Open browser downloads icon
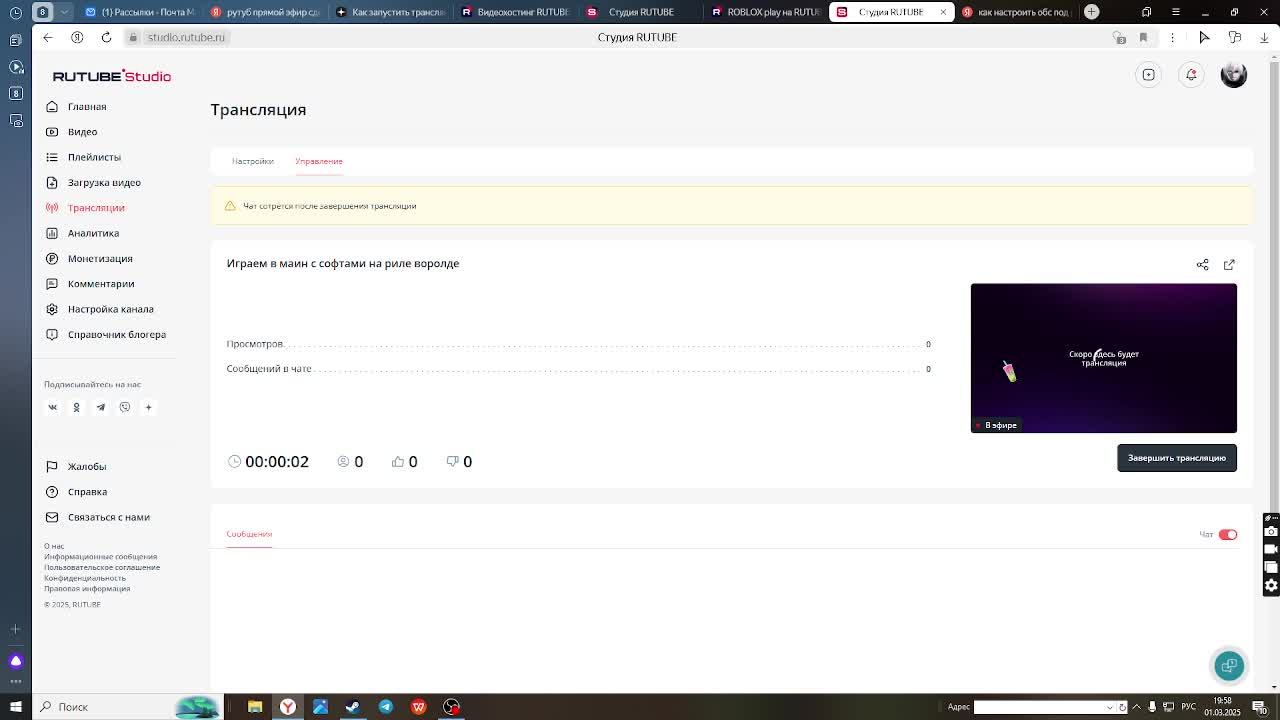The height and width of the screenshot is (720, 1280). coord(1264,37)
